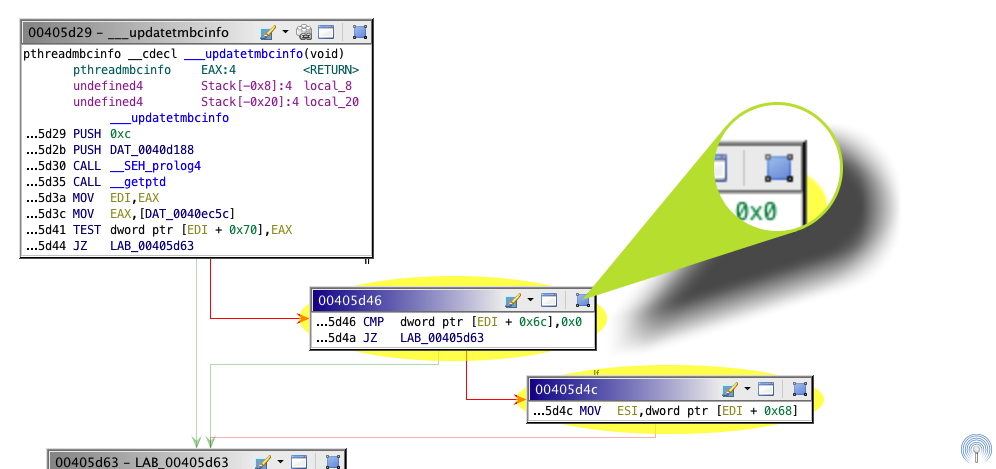Click the __SEH_prolog4 call target
This screenshot has width=996, height=469.
tap(155, 165)
